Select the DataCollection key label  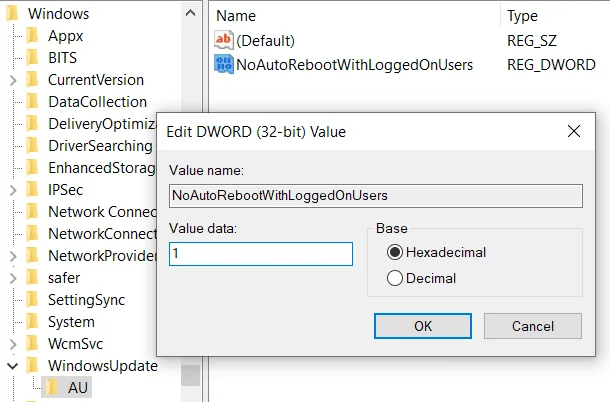(x=97, y=102)
